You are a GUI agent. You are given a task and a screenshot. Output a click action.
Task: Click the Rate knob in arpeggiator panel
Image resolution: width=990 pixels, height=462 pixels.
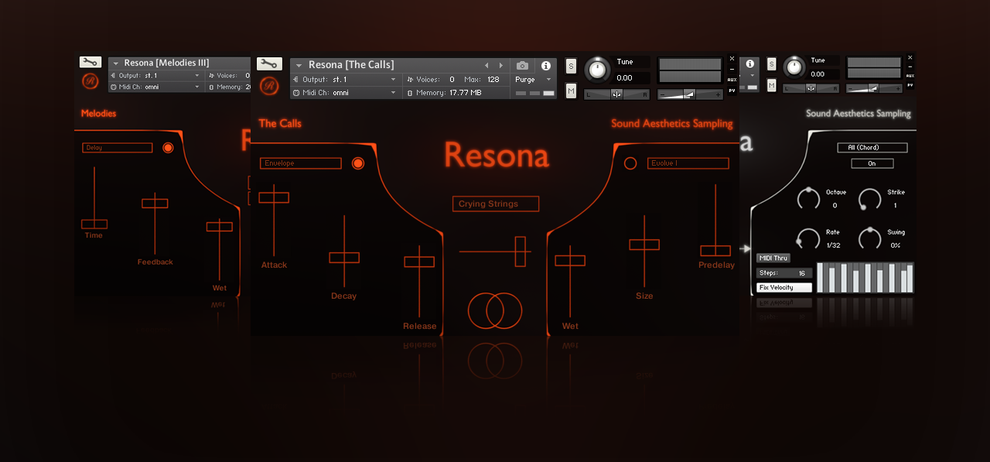(x=809, y=238)
